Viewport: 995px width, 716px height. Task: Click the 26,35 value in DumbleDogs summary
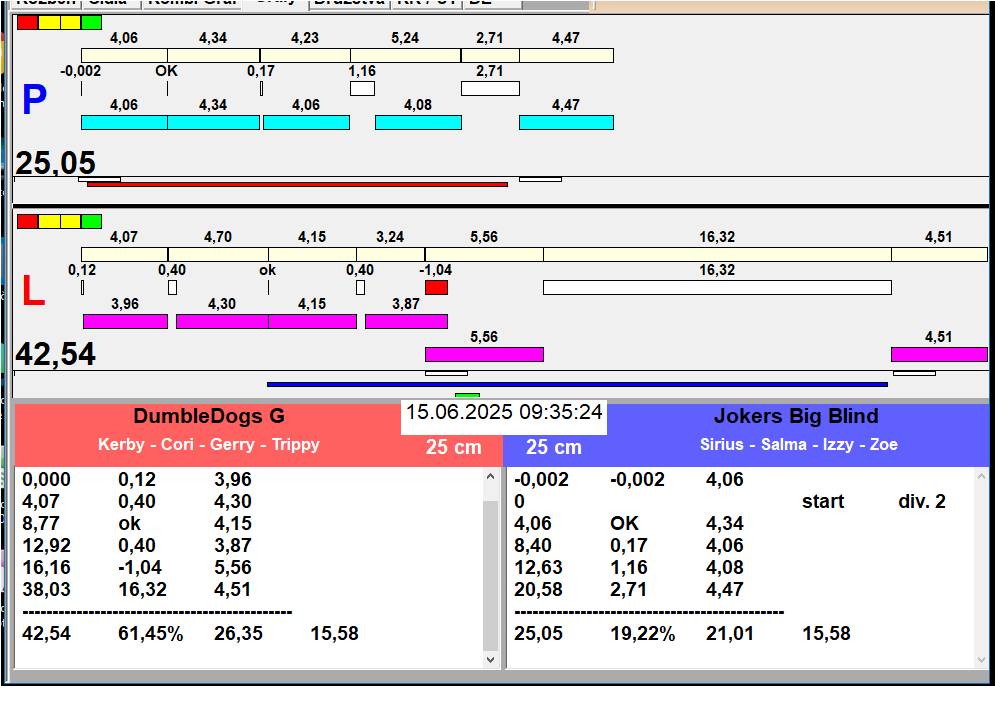tap(238, 633)
